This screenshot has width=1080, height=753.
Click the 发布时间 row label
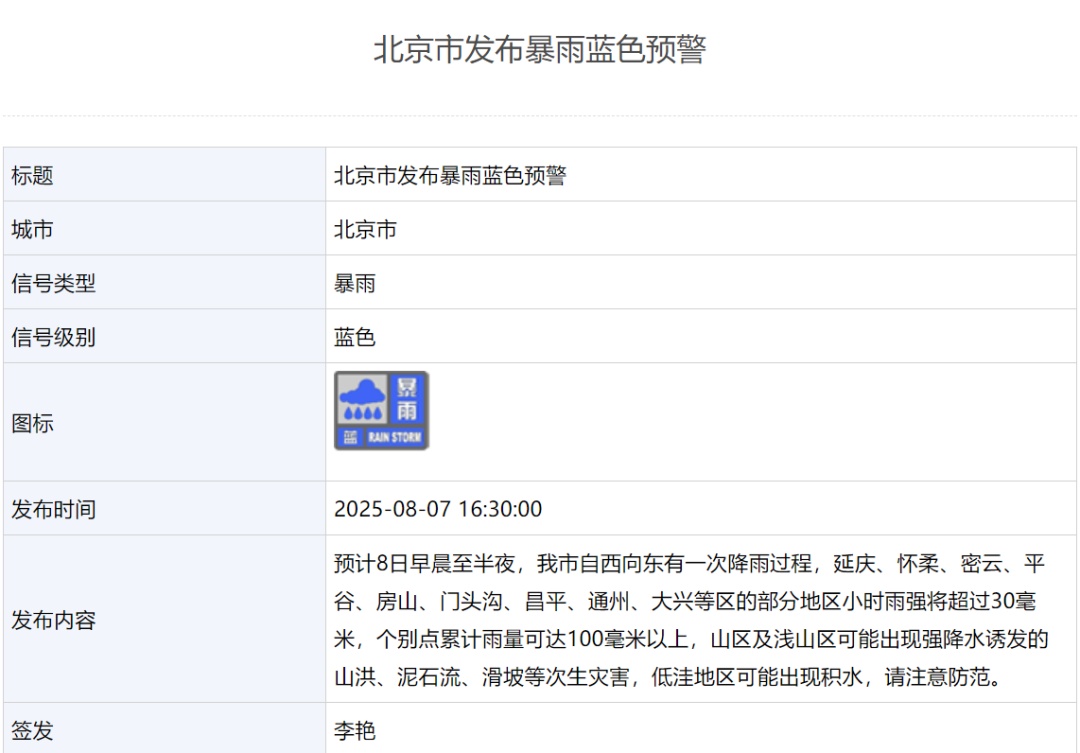(43, 508)
